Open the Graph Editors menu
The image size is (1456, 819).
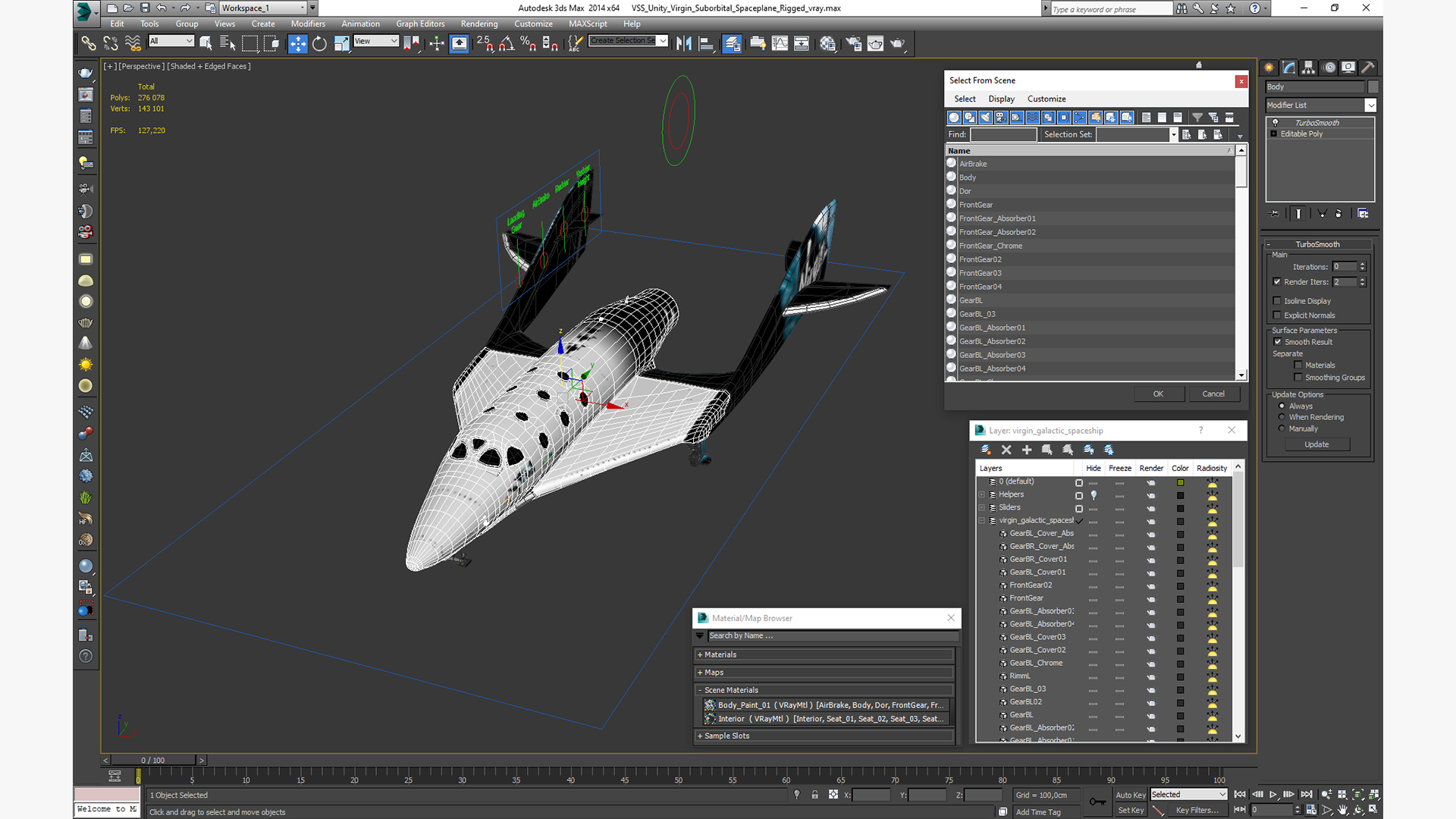point(420,24)
